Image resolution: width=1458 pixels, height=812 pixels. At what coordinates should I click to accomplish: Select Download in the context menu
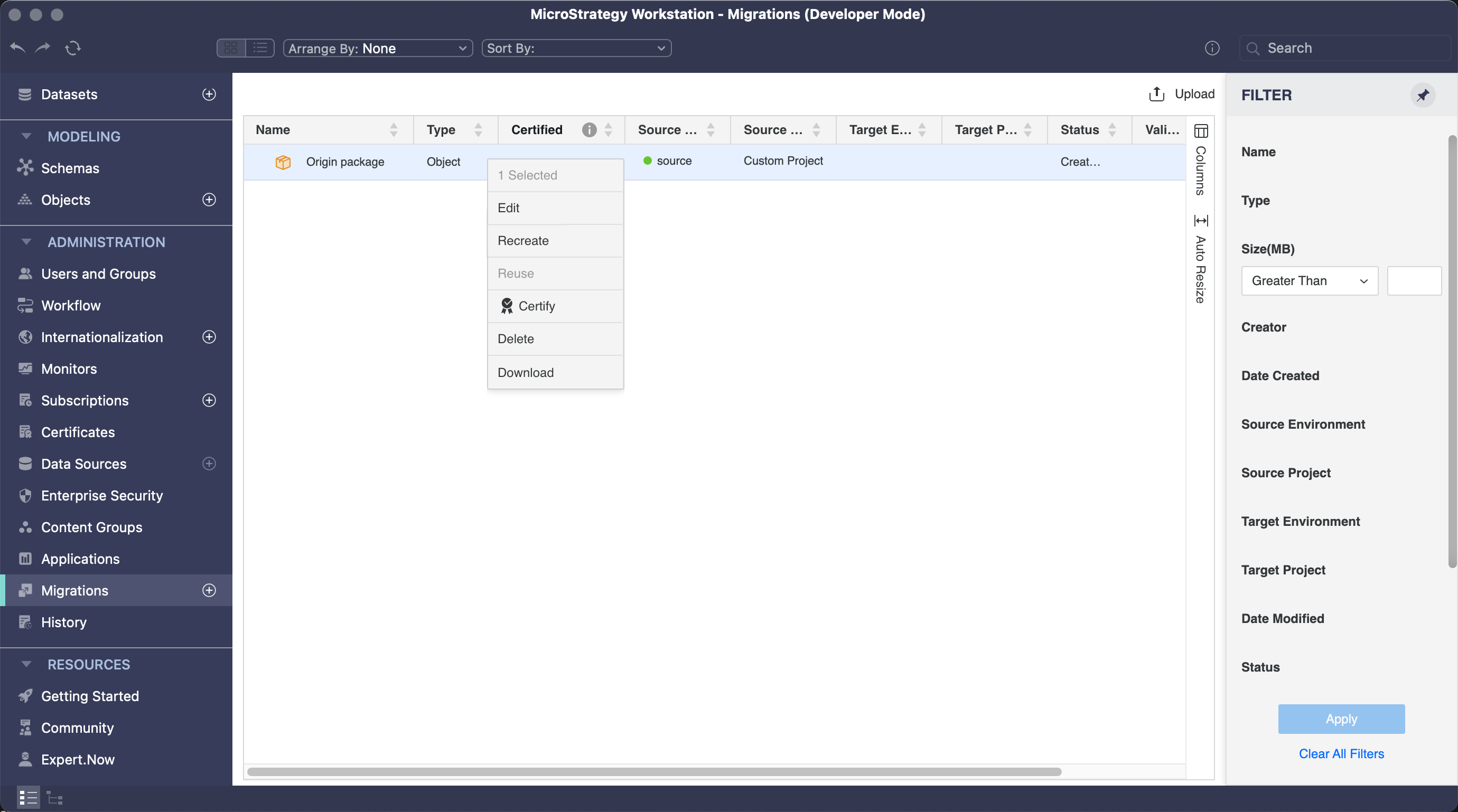(525, 372)
